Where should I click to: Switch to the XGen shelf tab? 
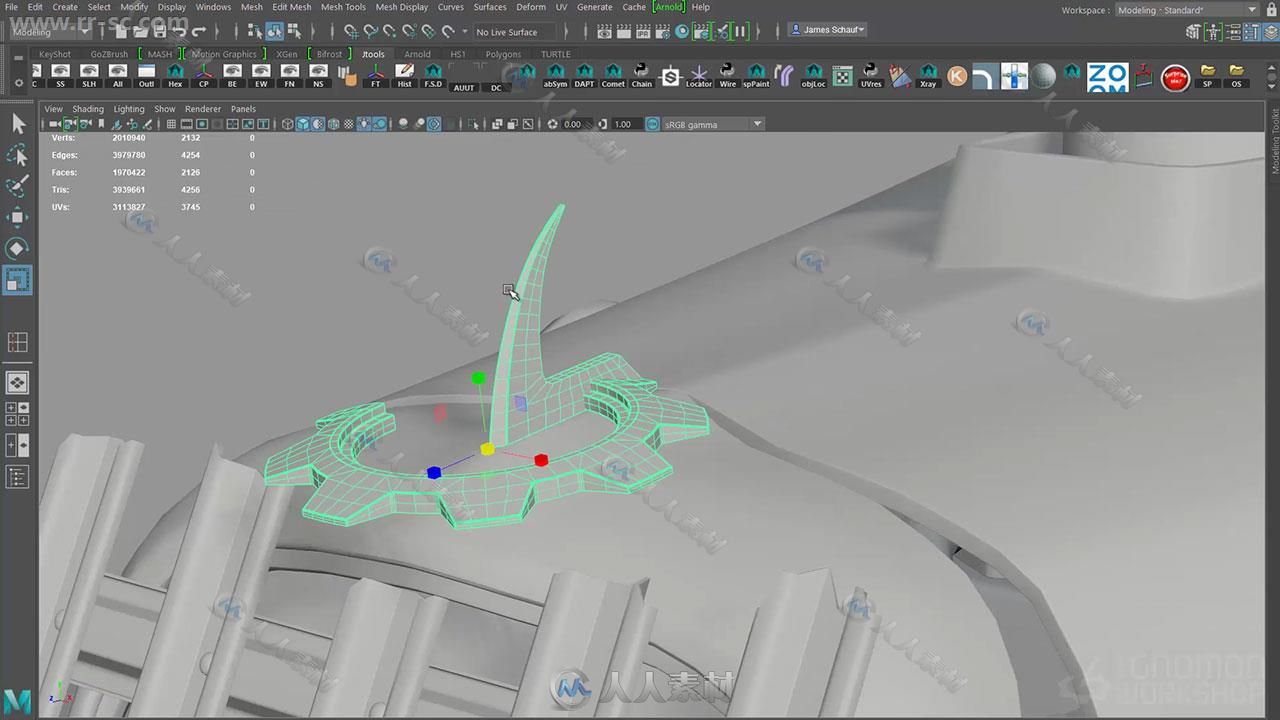coord(286,54)
